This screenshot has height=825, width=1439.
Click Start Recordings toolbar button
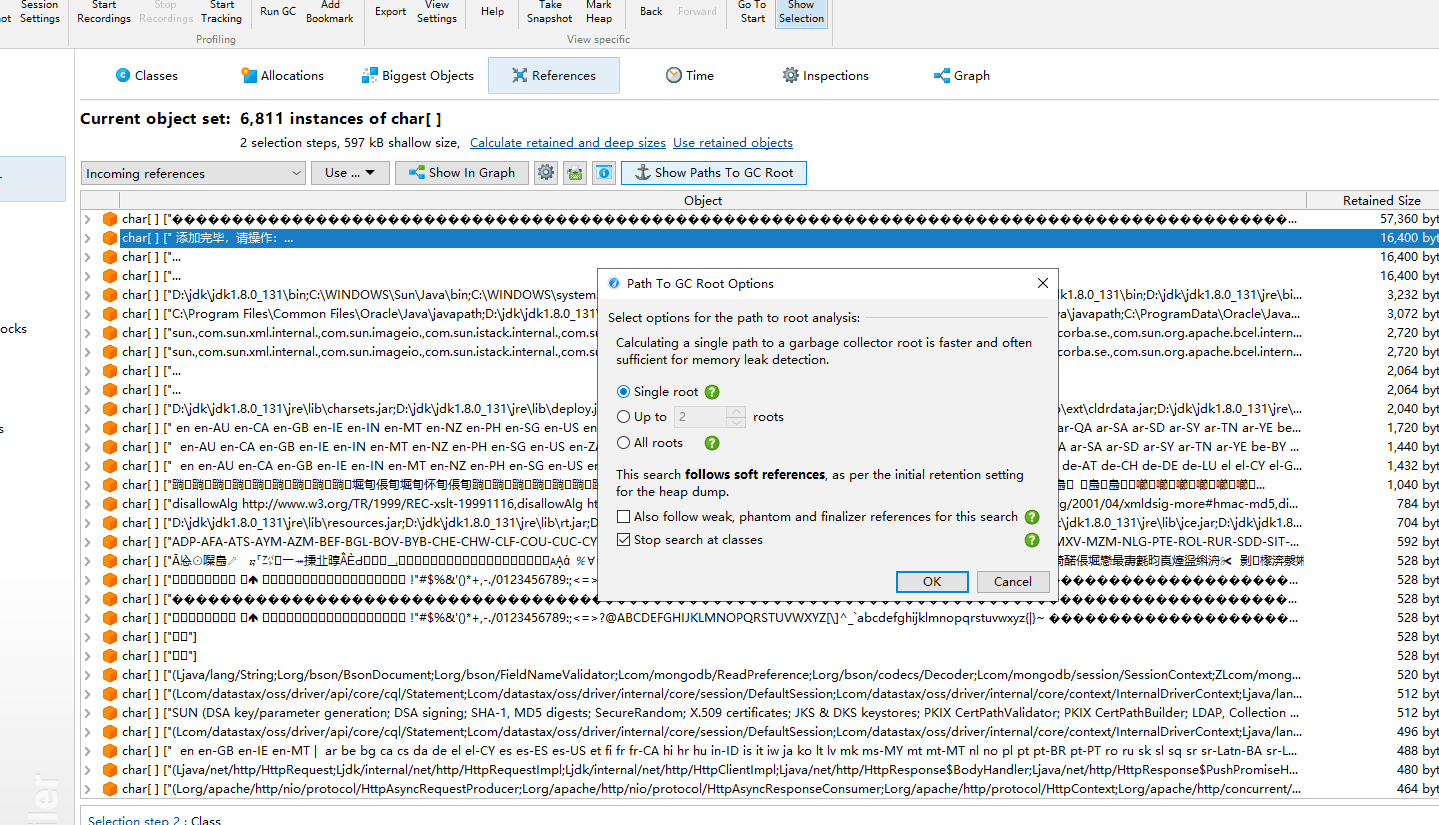tap(104, 11)
